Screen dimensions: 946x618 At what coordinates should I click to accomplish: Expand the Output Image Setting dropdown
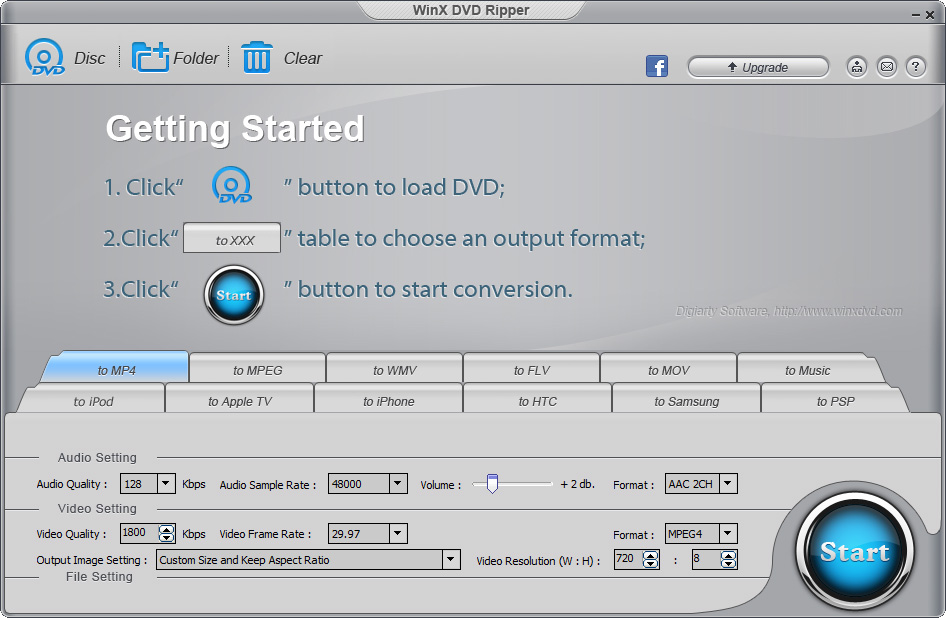click(x=451, y=560)
